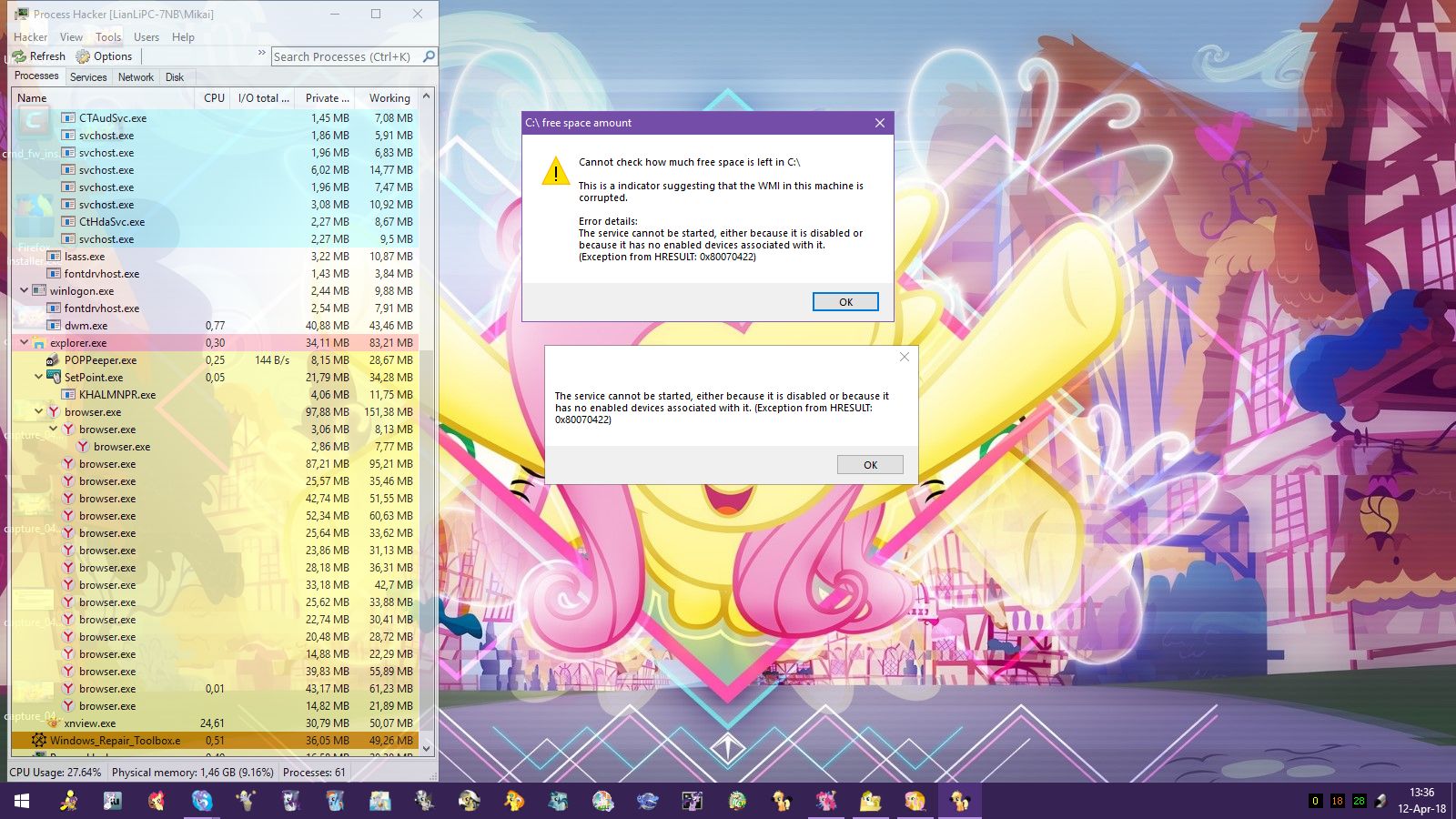Switch to the Network tab
Image resolution: width=1456 pixels, height=819 pixels.
point(136,77)
